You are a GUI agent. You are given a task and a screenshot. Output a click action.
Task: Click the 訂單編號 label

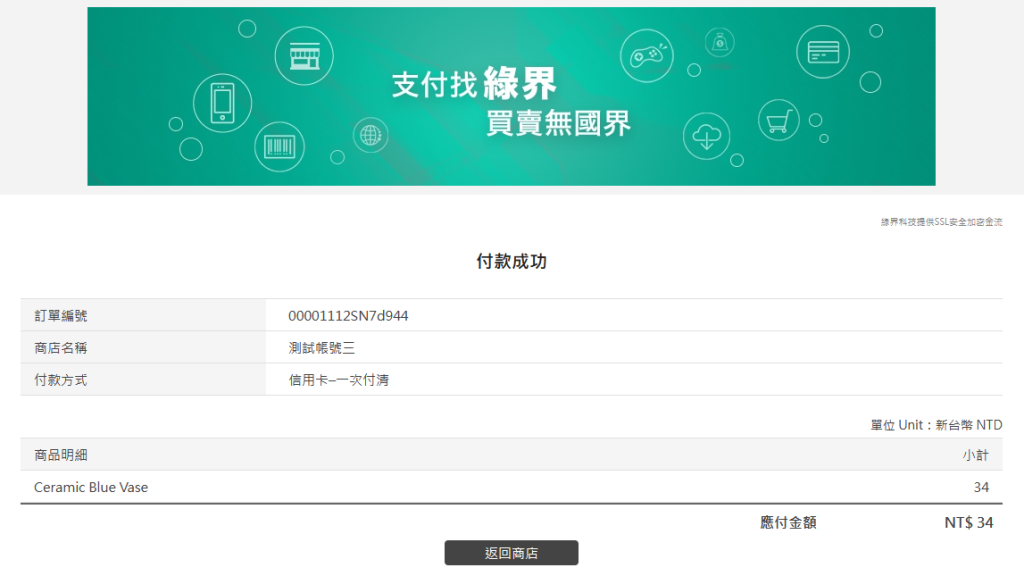(61, 315)
